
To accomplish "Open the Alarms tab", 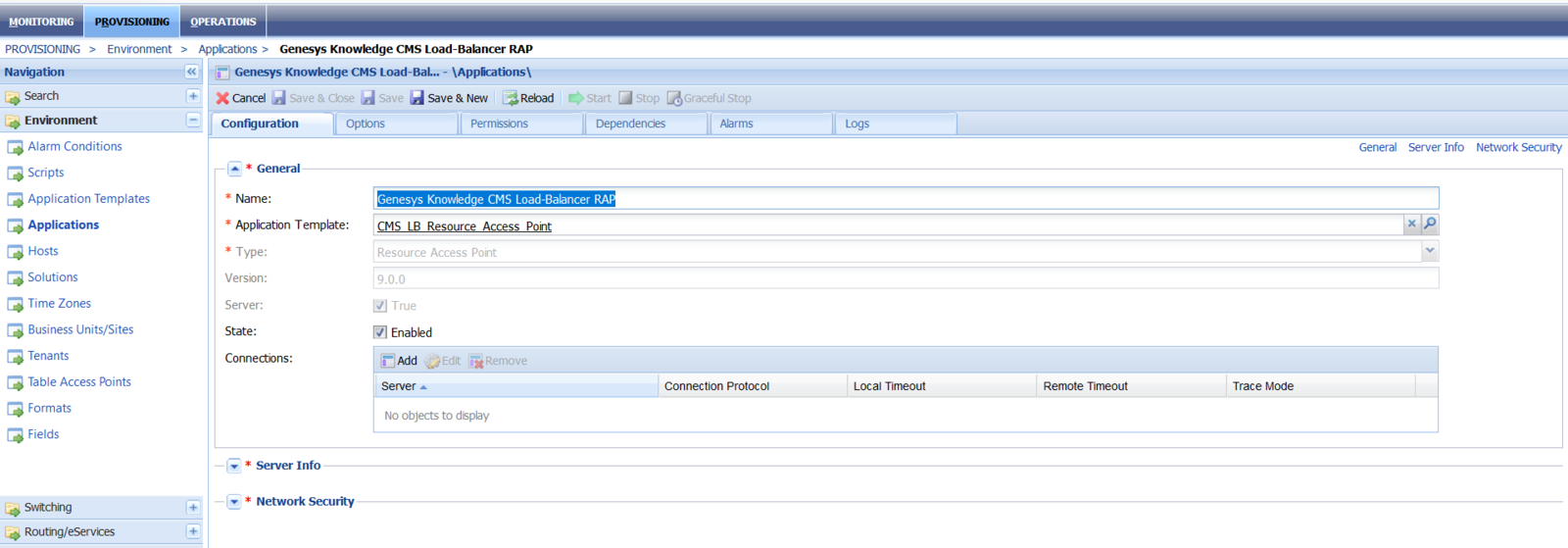I will (771, 124).
